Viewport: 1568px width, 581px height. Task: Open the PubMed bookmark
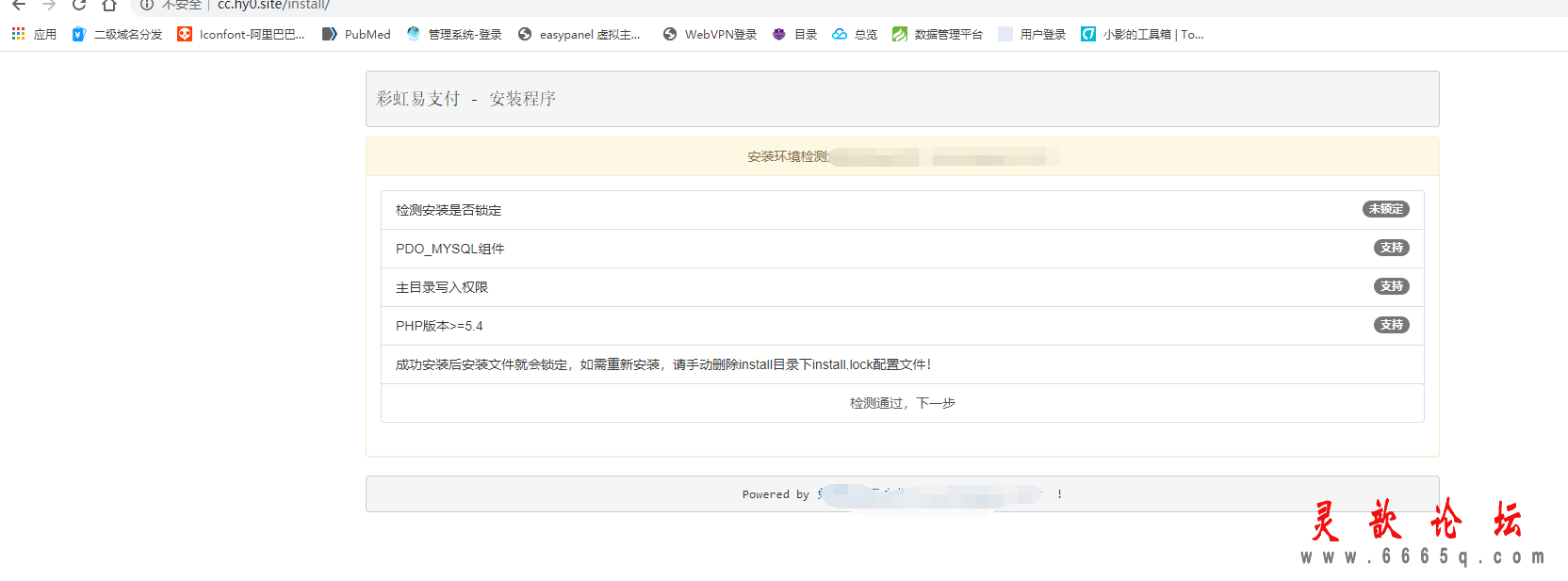(x=356, y=34)
